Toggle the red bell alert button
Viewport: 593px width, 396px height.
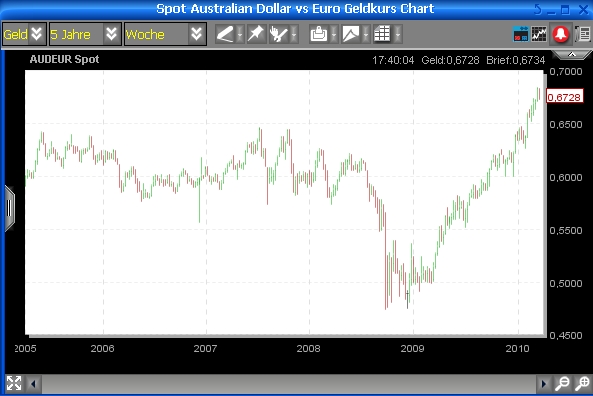click(x=560, y=34)
